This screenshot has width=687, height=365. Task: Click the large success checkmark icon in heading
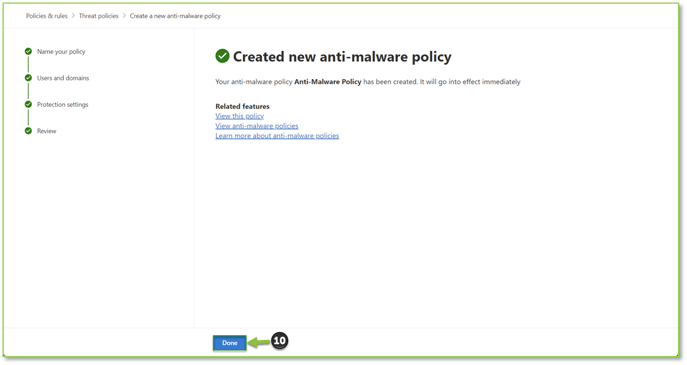(x=222, y=56)
